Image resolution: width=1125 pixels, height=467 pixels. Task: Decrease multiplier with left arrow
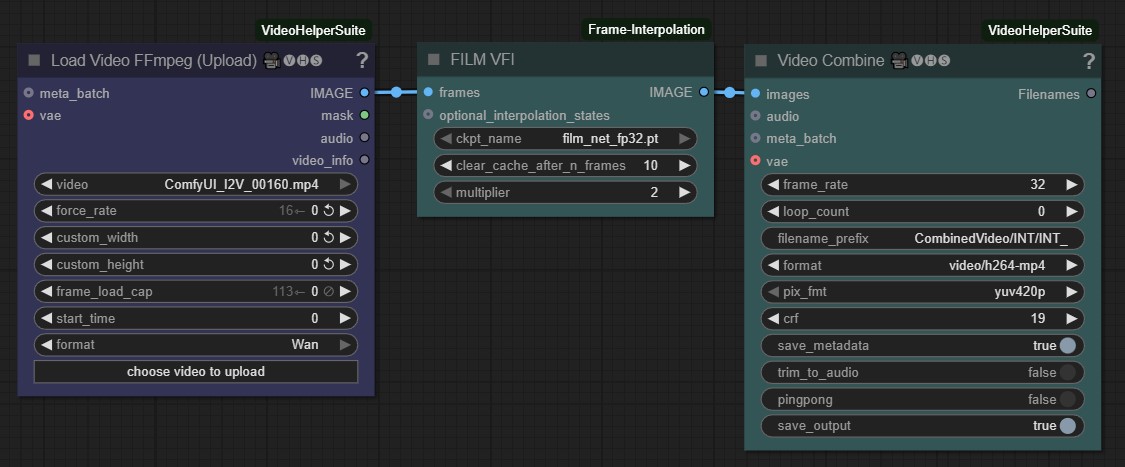[x=446, y=192]
